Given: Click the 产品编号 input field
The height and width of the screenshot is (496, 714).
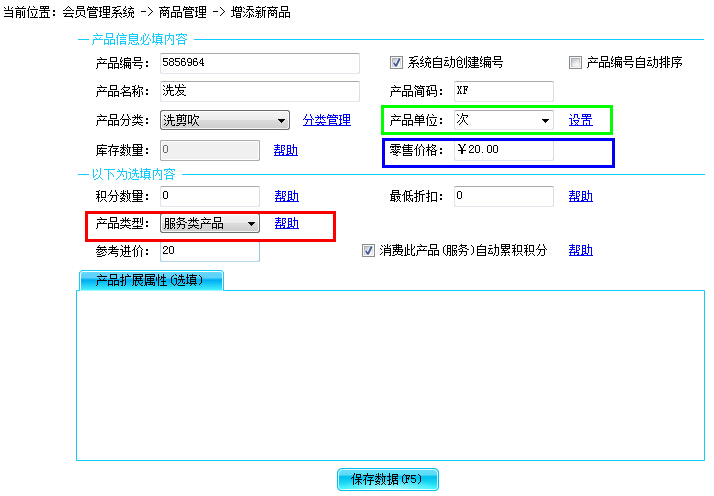Looking at the screenshot, I should 258,63.
